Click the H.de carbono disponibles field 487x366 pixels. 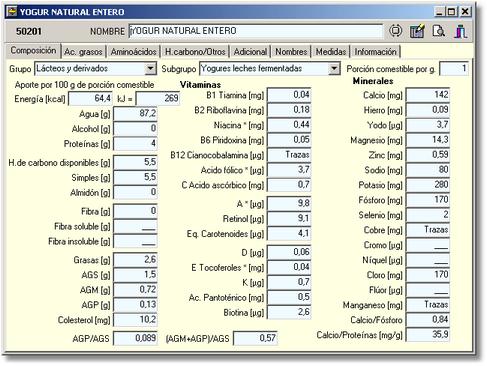tap(135, 162)
